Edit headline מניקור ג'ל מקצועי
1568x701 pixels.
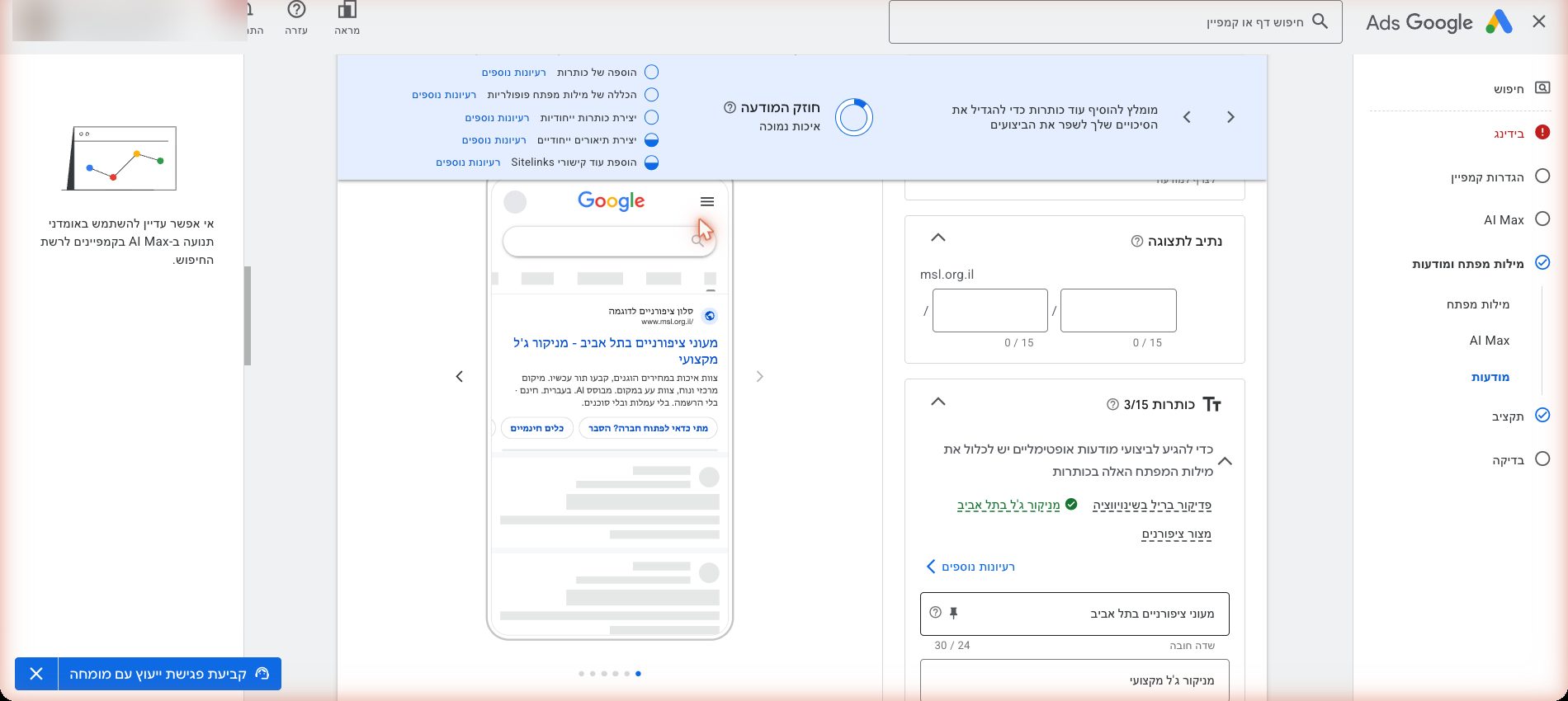pyautogui.click(x=1074, y=680)
